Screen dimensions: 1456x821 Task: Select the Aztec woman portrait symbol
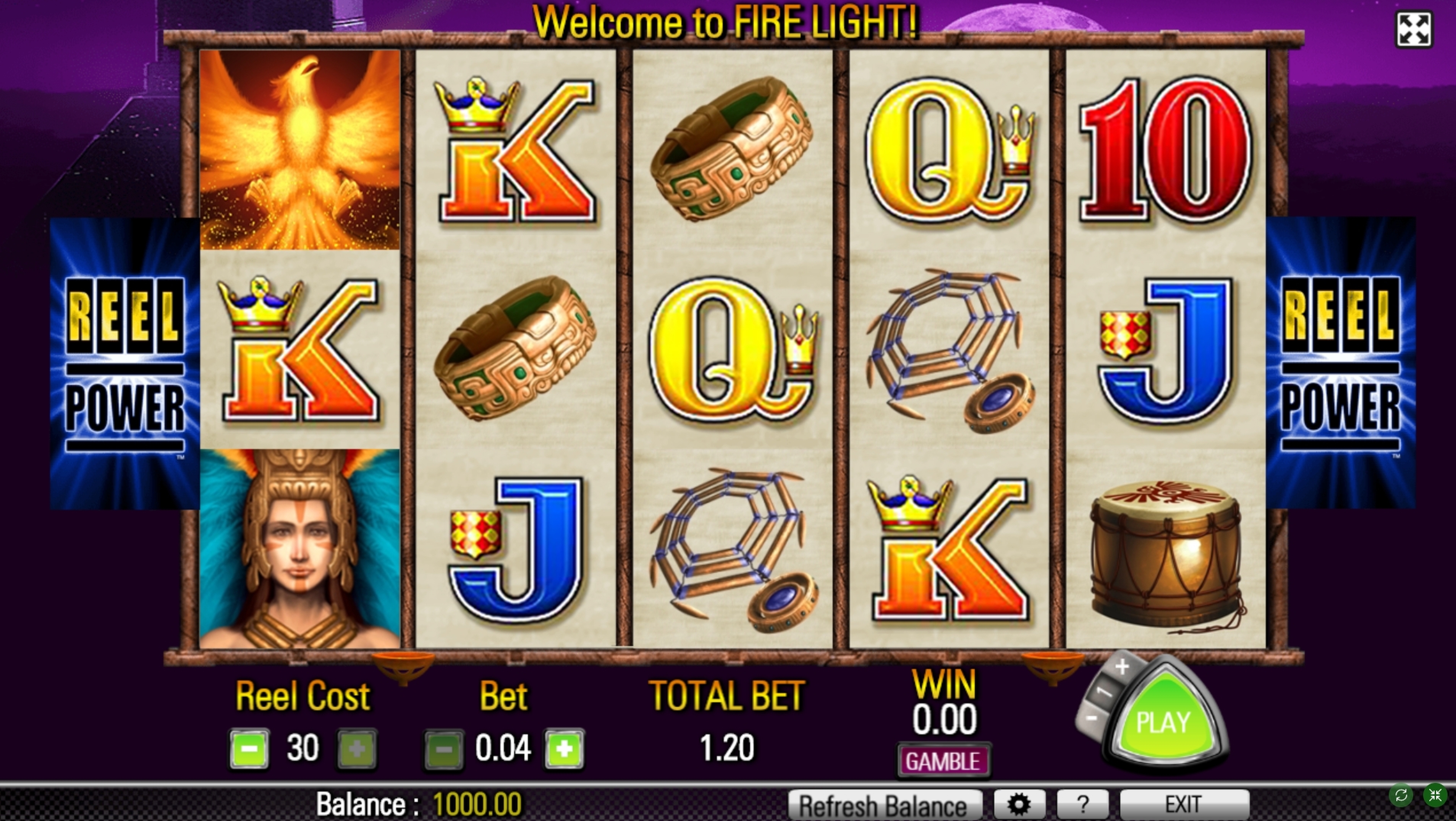click(x=299, y=549)
